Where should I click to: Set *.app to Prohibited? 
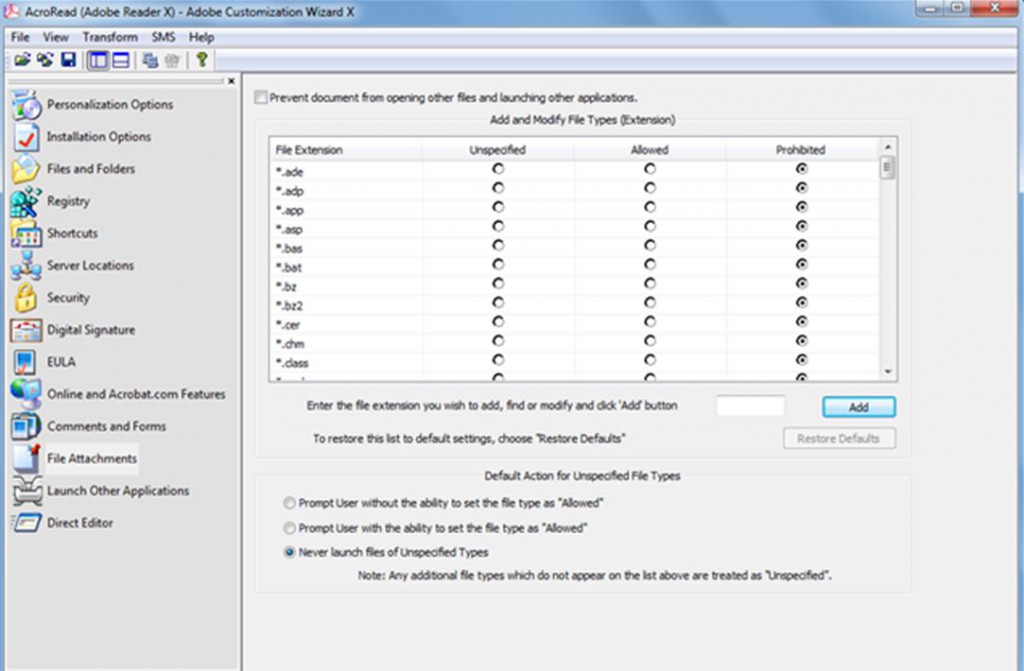click(x=801, y=207)
